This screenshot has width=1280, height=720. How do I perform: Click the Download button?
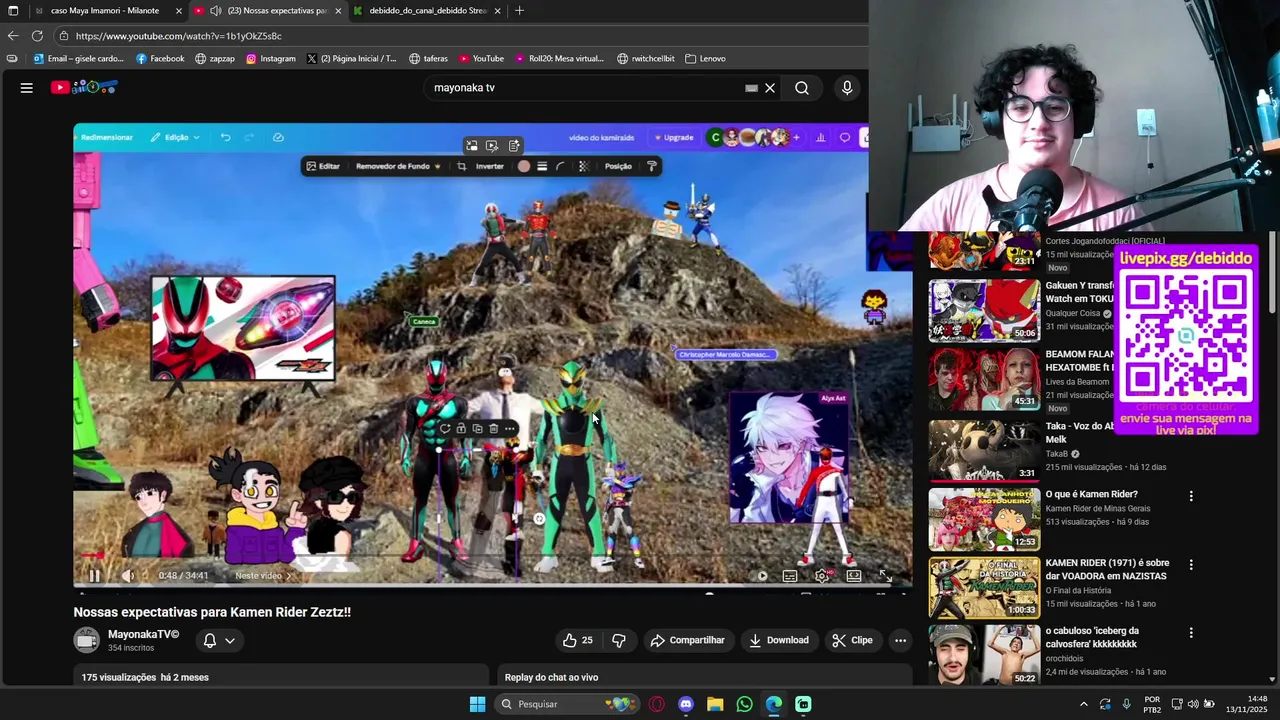point(779,640)
